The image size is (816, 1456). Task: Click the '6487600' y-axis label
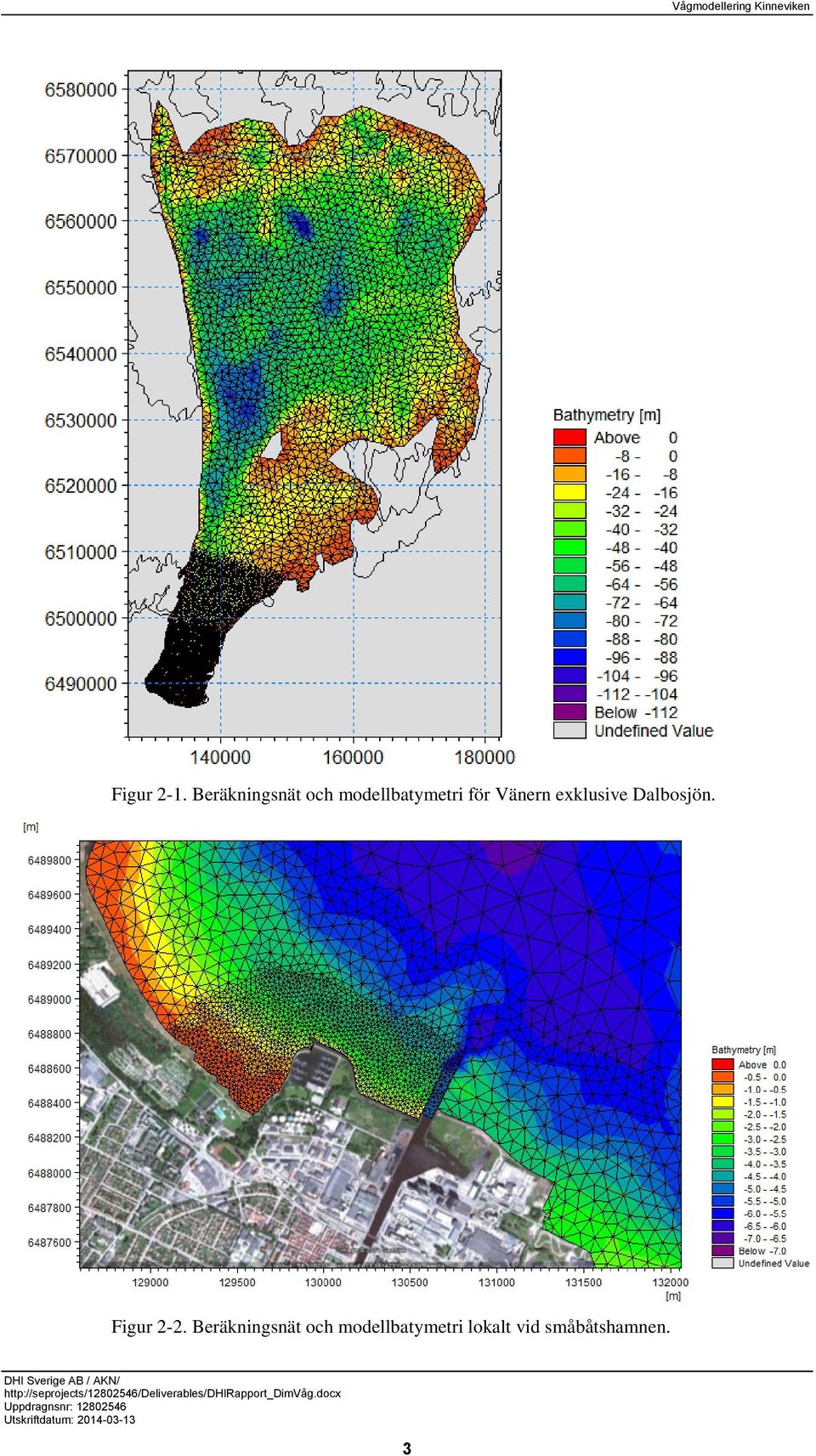tap(49, 1243)
